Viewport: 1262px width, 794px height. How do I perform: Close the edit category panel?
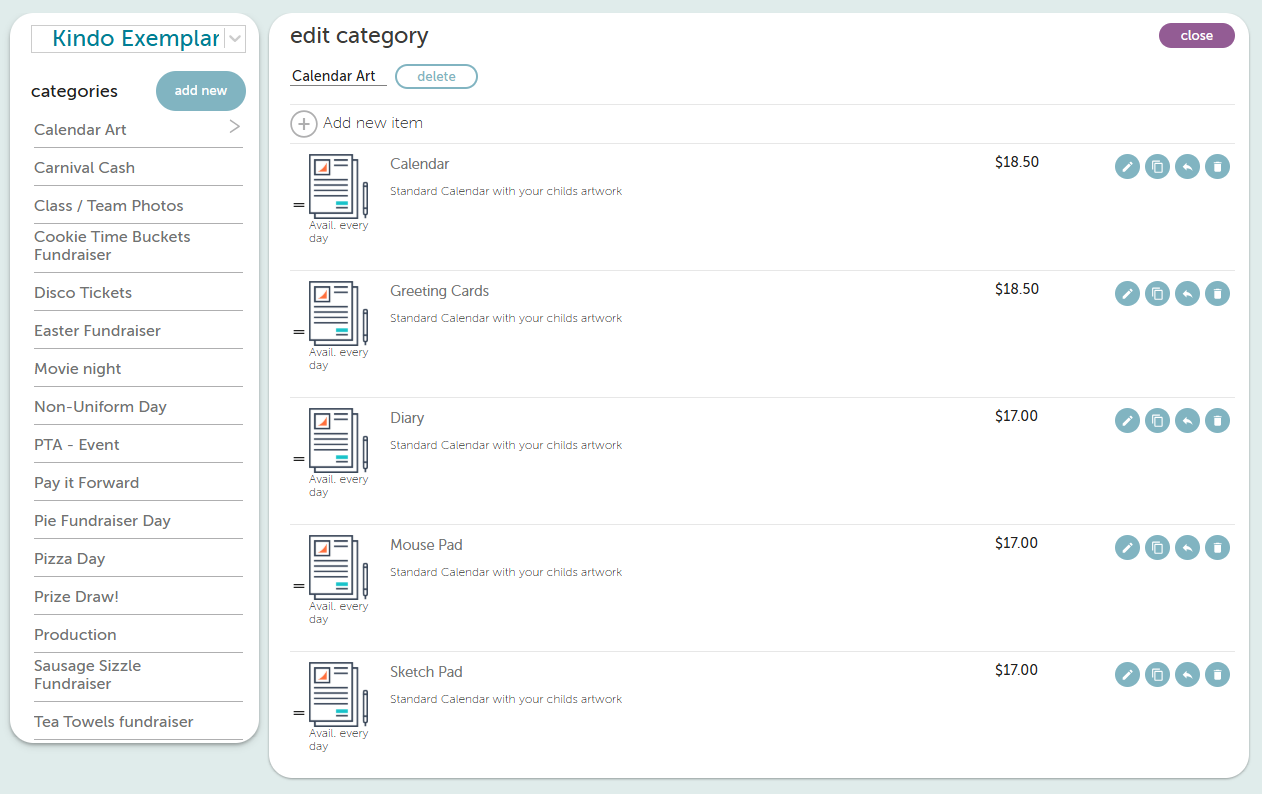pos(1196,36)
